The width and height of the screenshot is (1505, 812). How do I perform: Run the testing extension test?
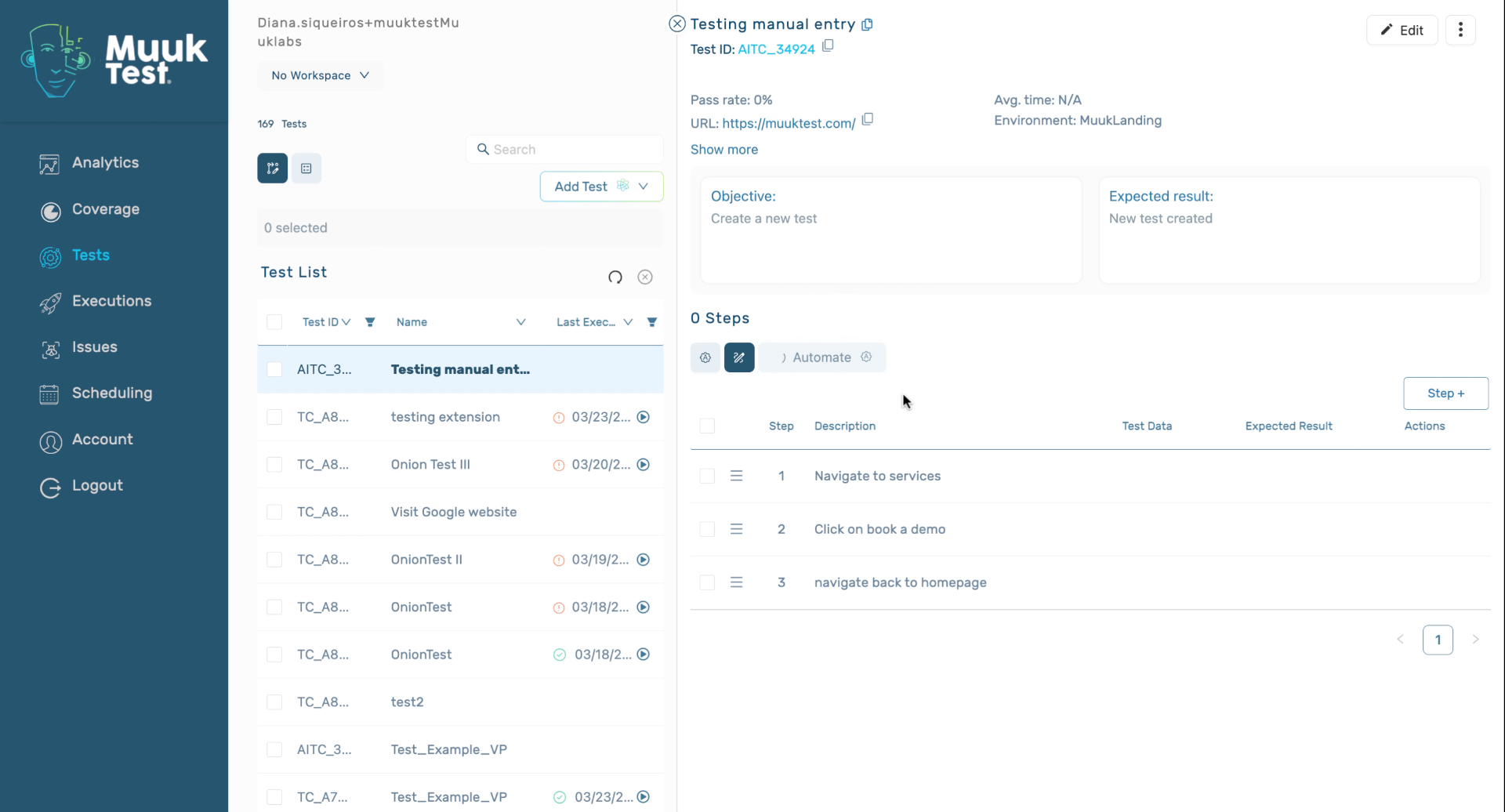[644, 418]
